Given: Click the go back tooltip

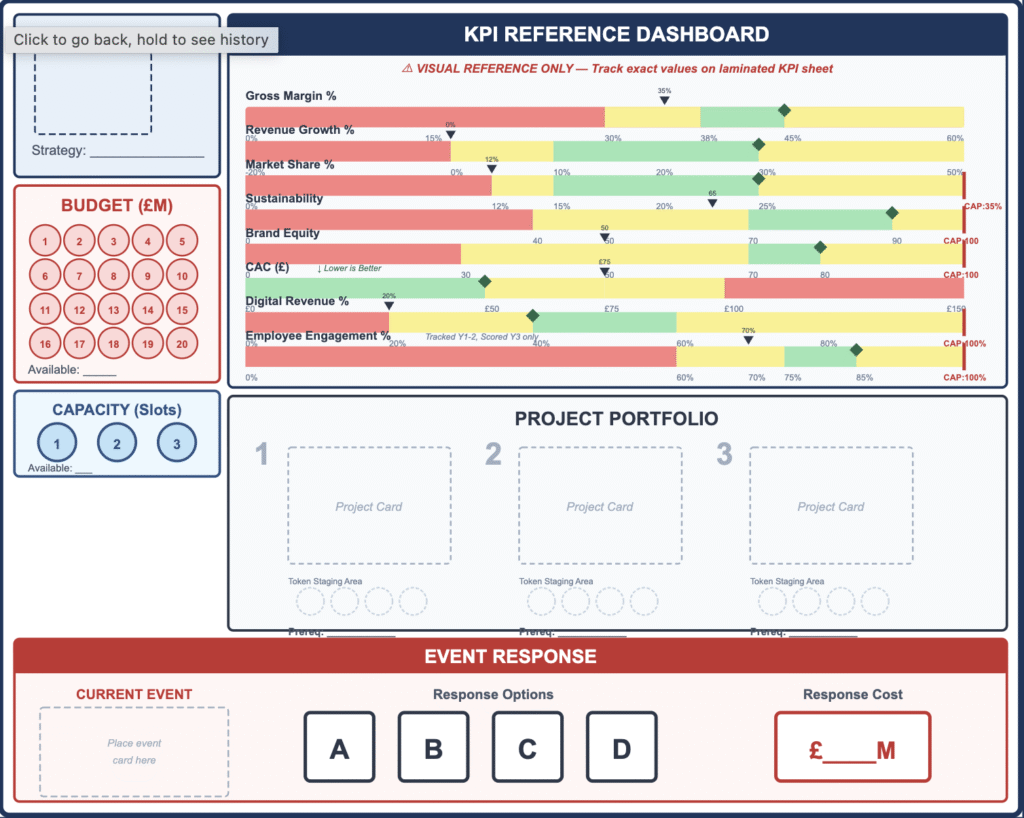Looking at the screenshot, I should pos(141,40).
